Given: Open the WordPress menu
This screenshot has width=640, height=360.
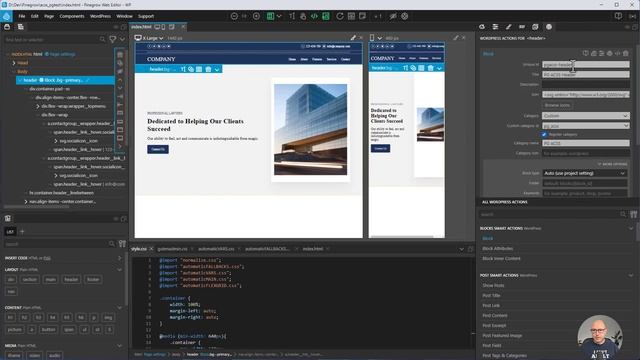Looking at the screenshot, I should pos(100,16).
